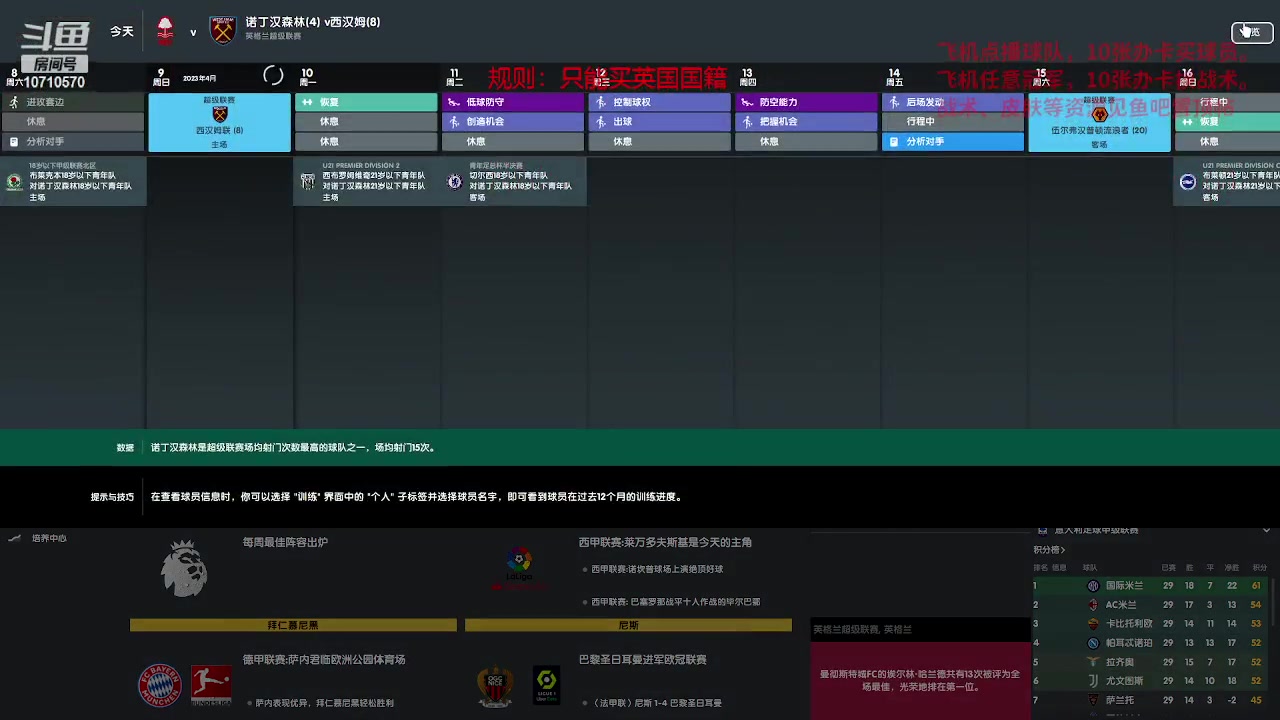Click the Bundesliga logo
The image size is (1280, 720).
pos(211,686)
